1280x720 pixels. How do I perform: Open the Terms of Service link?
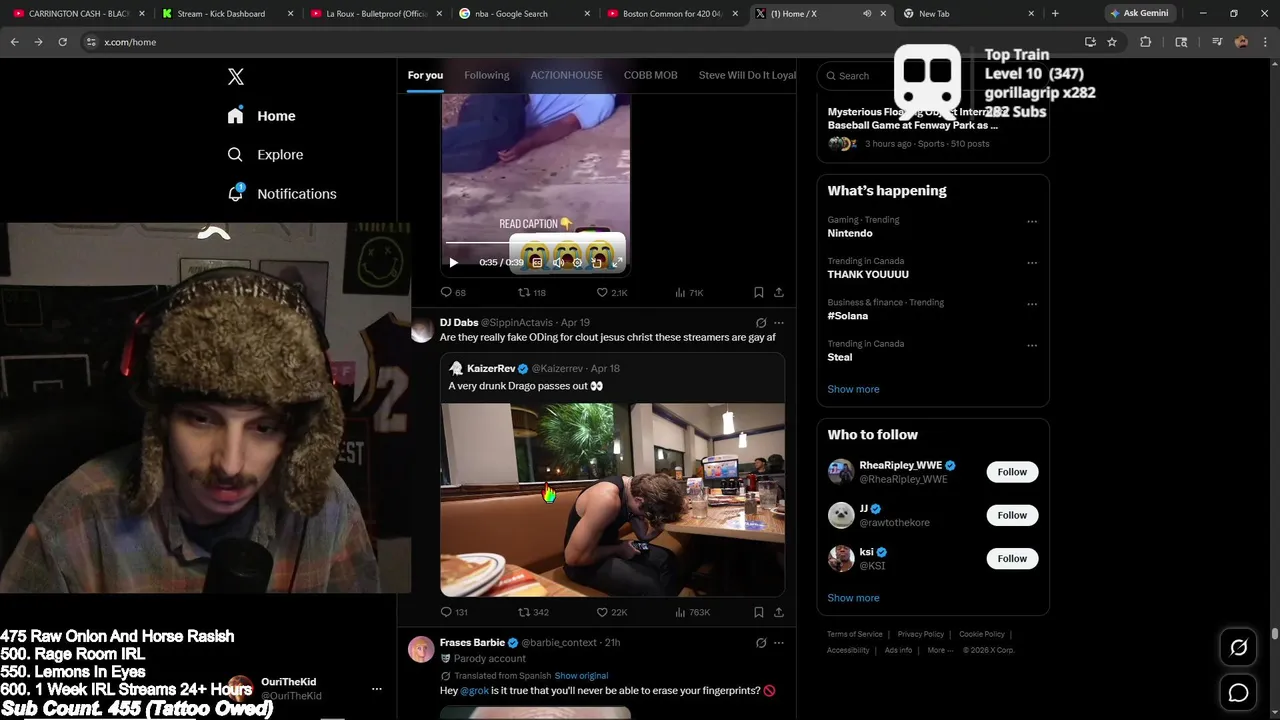[x=855, y=634]
